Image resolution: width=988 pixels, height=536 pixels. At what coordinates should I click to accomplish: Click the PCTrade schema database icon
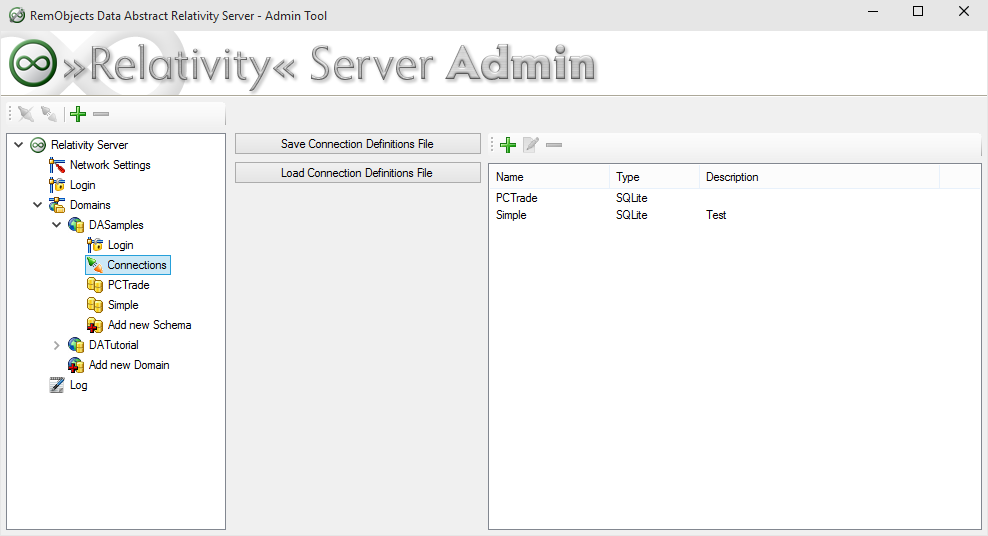[95, 285]
